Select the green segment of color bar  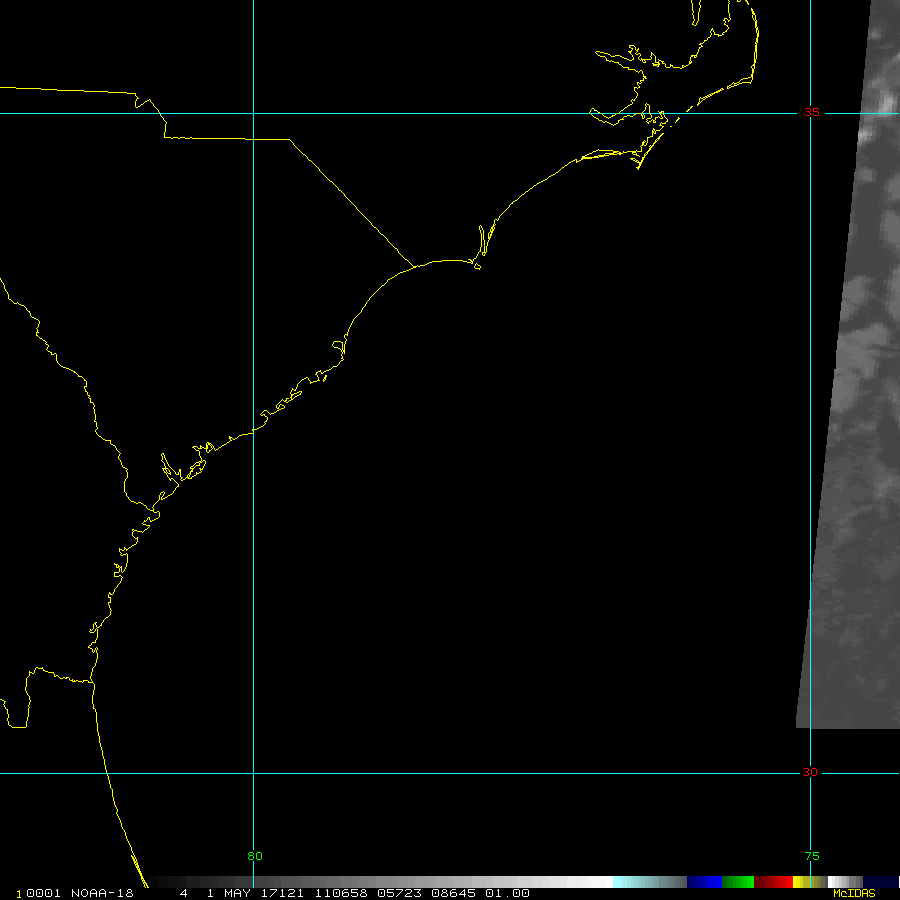pos(738,882)
